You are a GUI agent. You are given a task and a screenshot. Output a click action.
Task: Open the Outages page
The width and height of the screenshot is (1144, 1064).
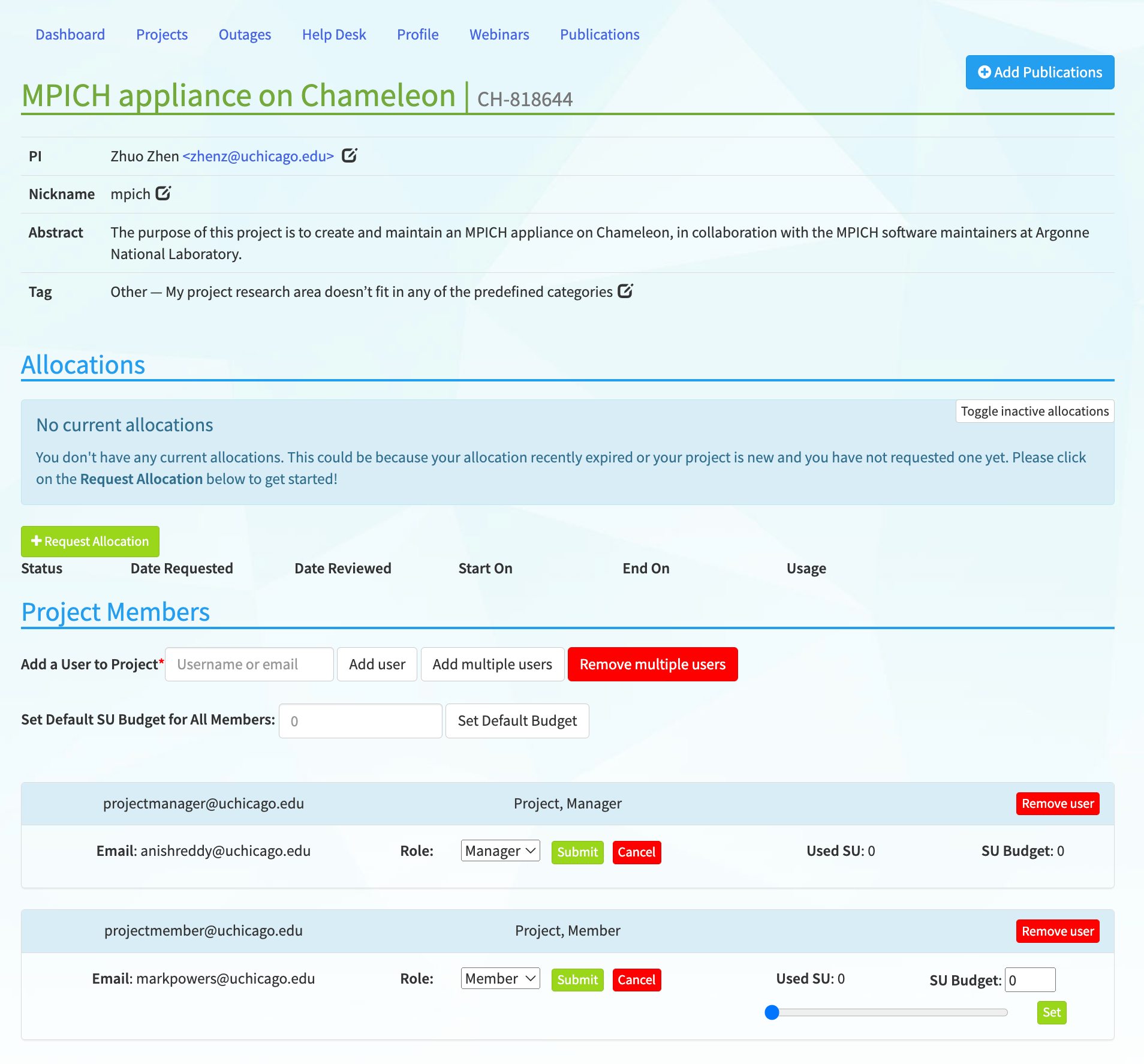[x=245, y=35]
